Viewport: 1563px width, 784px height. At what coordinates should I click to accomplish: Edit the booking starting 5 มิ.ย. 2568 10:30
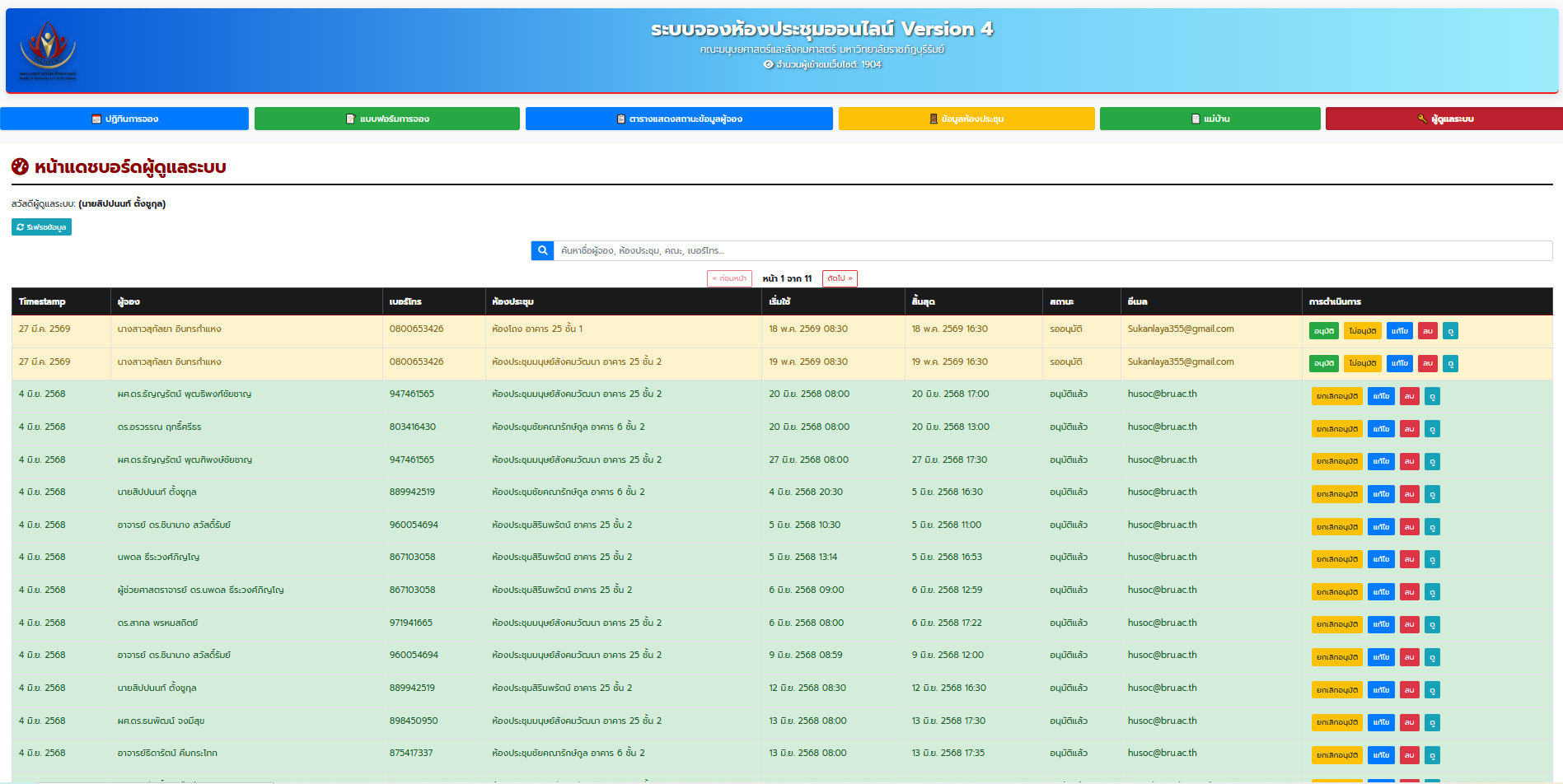[x=1382, y=527]
